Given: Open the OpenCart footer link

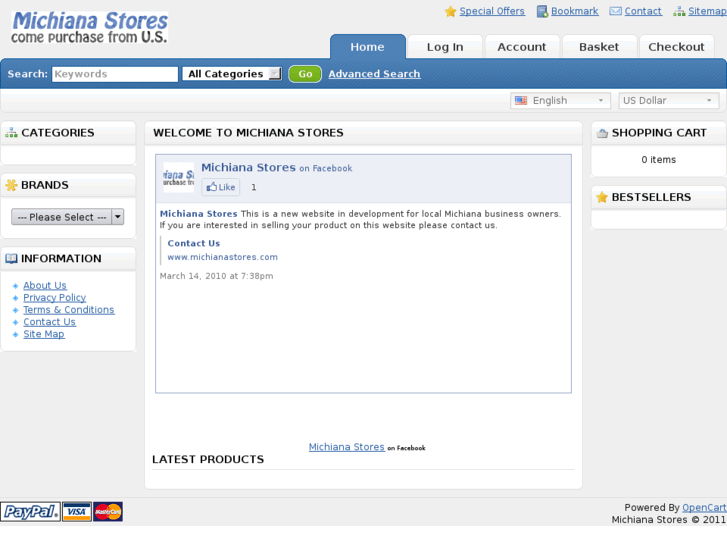Looking at the screenshot, I should 704,507.
